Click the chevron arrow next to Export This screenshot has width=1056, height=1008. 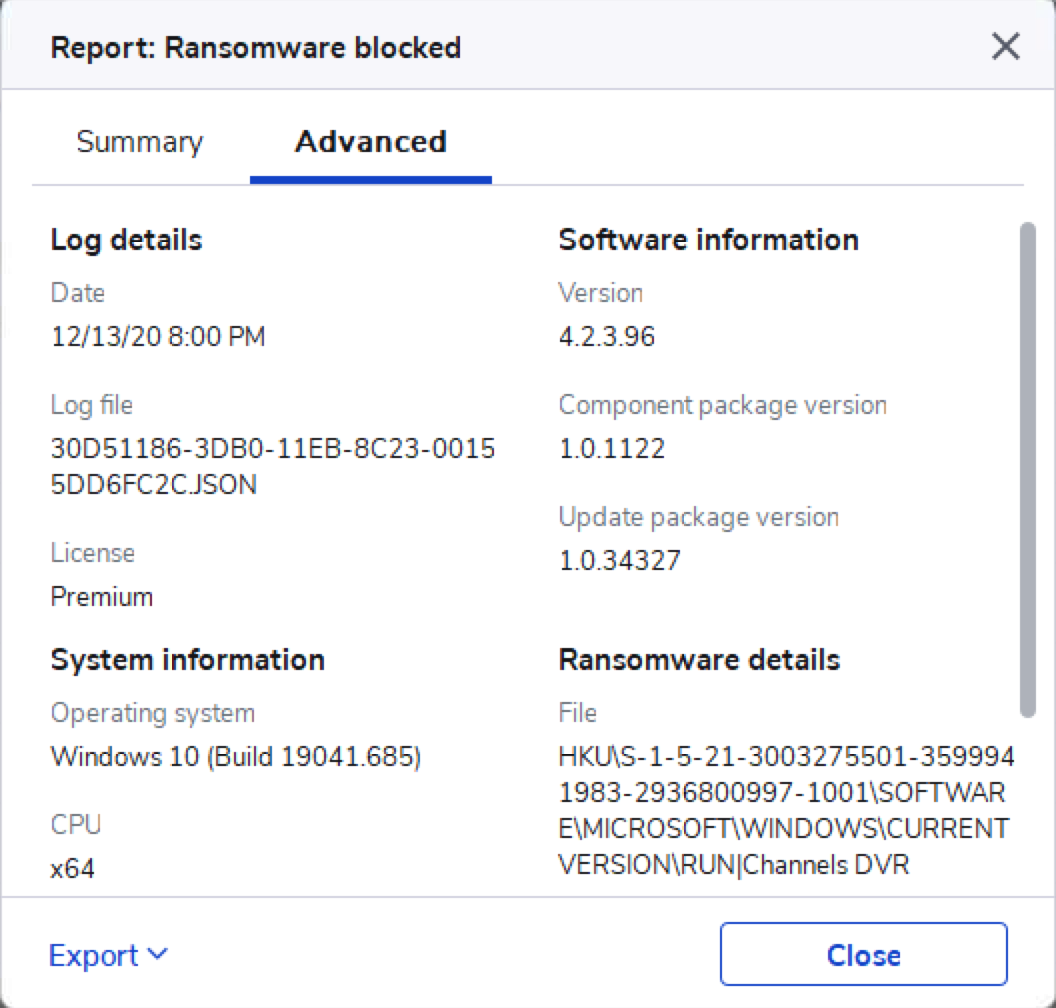[x=158, y=954]
